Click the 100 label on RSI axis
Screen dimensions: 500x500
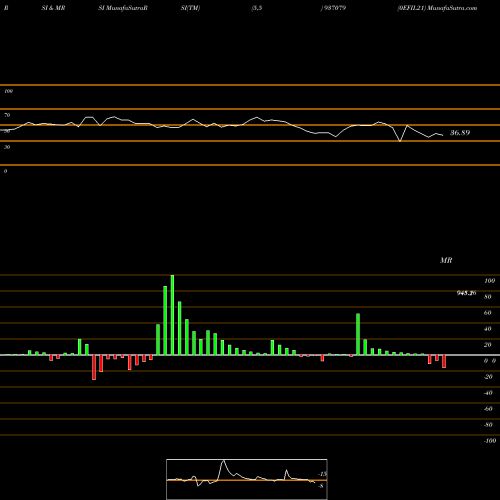(8, 91)
